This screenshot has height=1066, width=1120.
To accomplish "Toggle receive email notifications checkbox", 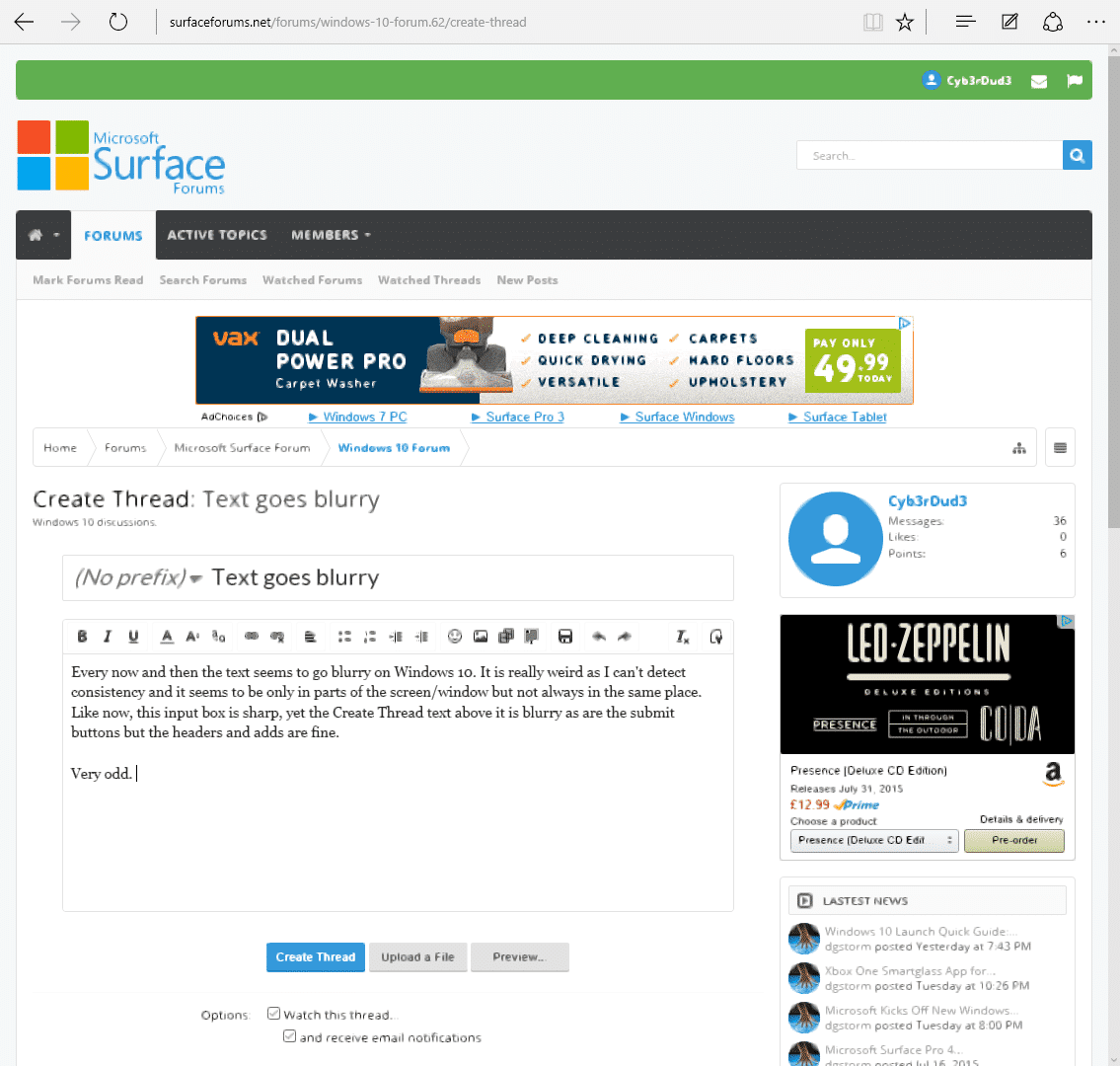I will (289, 1035).
